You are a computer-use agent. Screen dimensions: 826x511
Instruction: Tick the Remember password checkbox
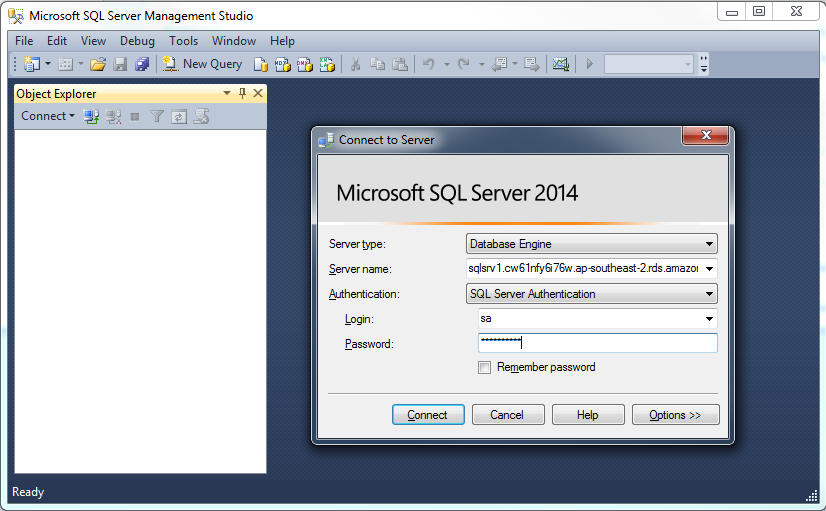(484, 367)
